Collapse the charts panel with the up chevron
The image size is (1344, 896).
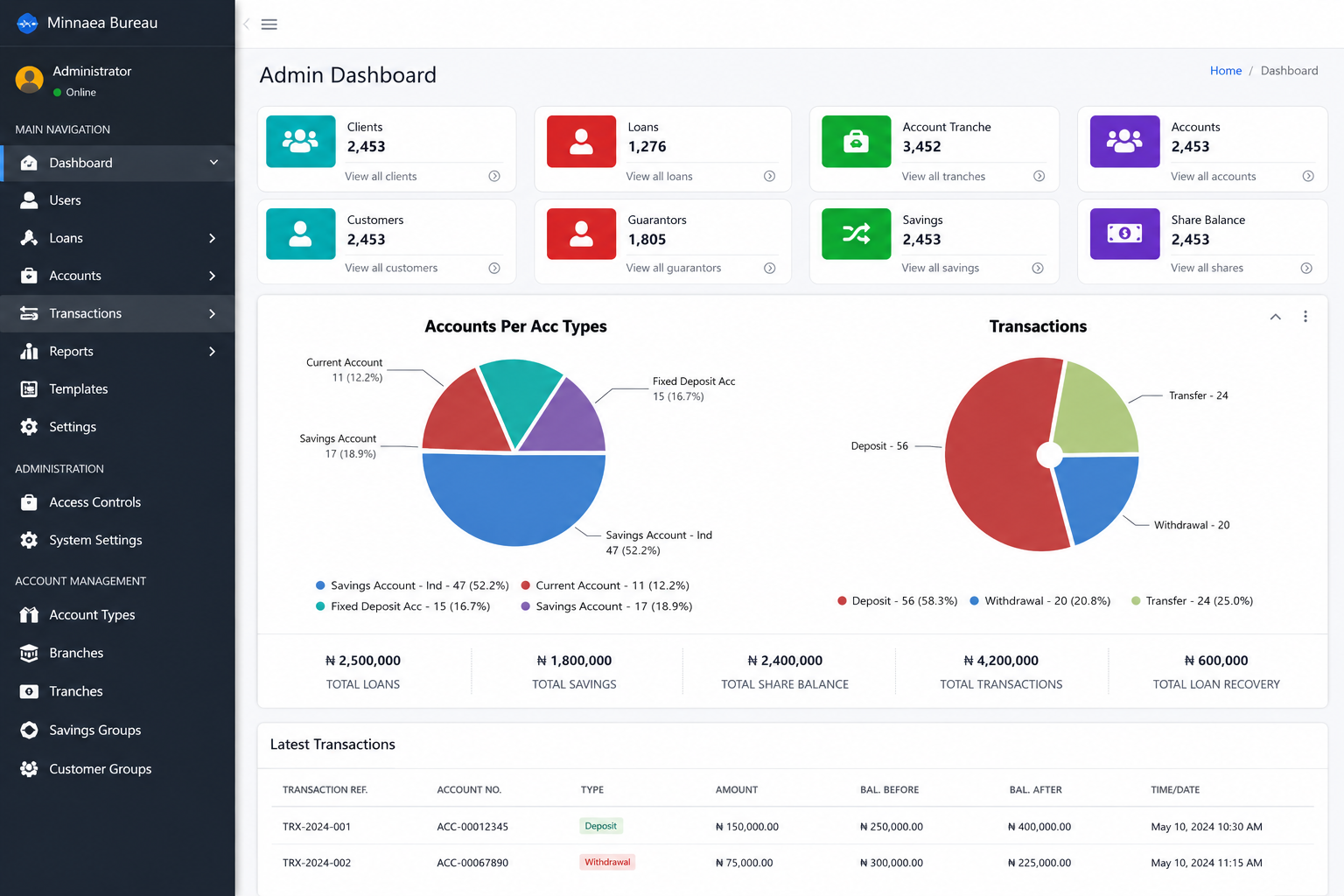(1276, 317)
